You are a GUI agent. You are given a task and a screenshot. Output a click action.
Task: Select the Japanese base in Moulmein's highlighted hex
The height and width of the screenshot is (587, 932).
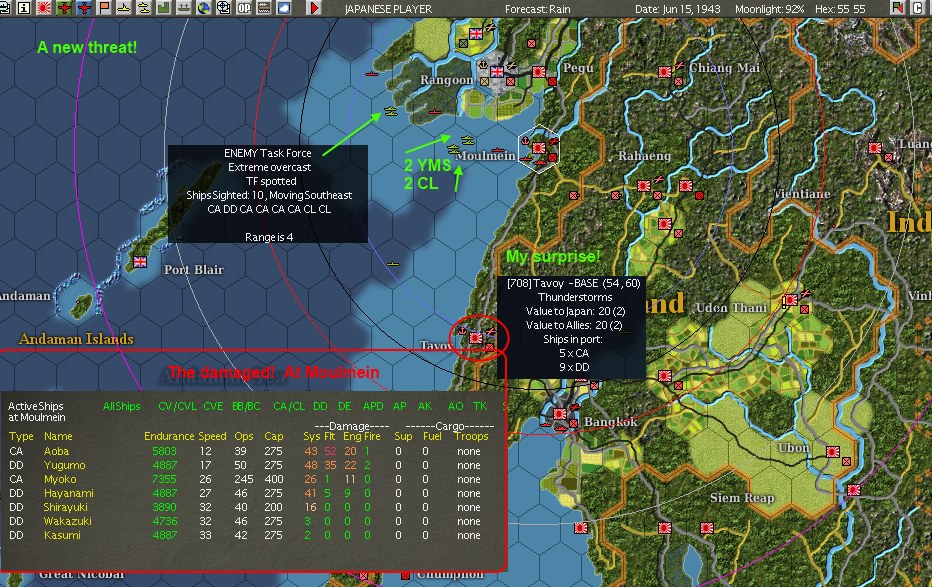point(539,148)
